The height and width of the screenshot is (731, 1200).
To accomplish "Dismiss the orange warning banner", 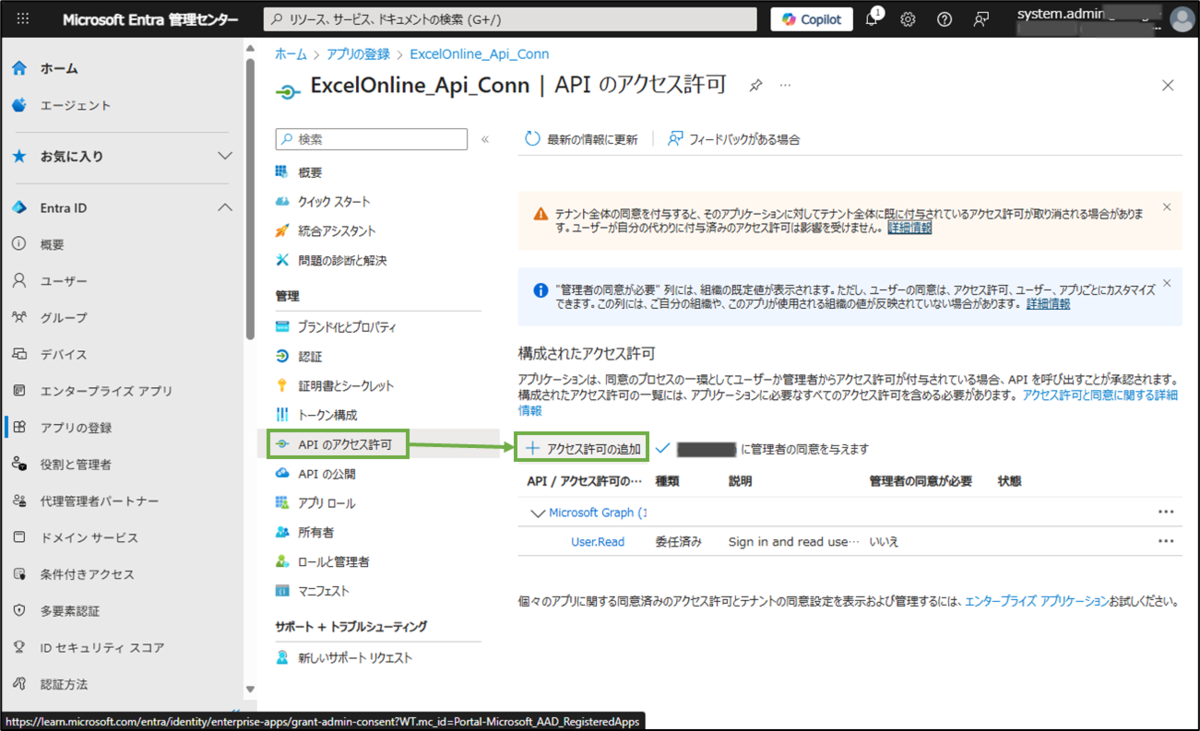I will point(1166,207).
